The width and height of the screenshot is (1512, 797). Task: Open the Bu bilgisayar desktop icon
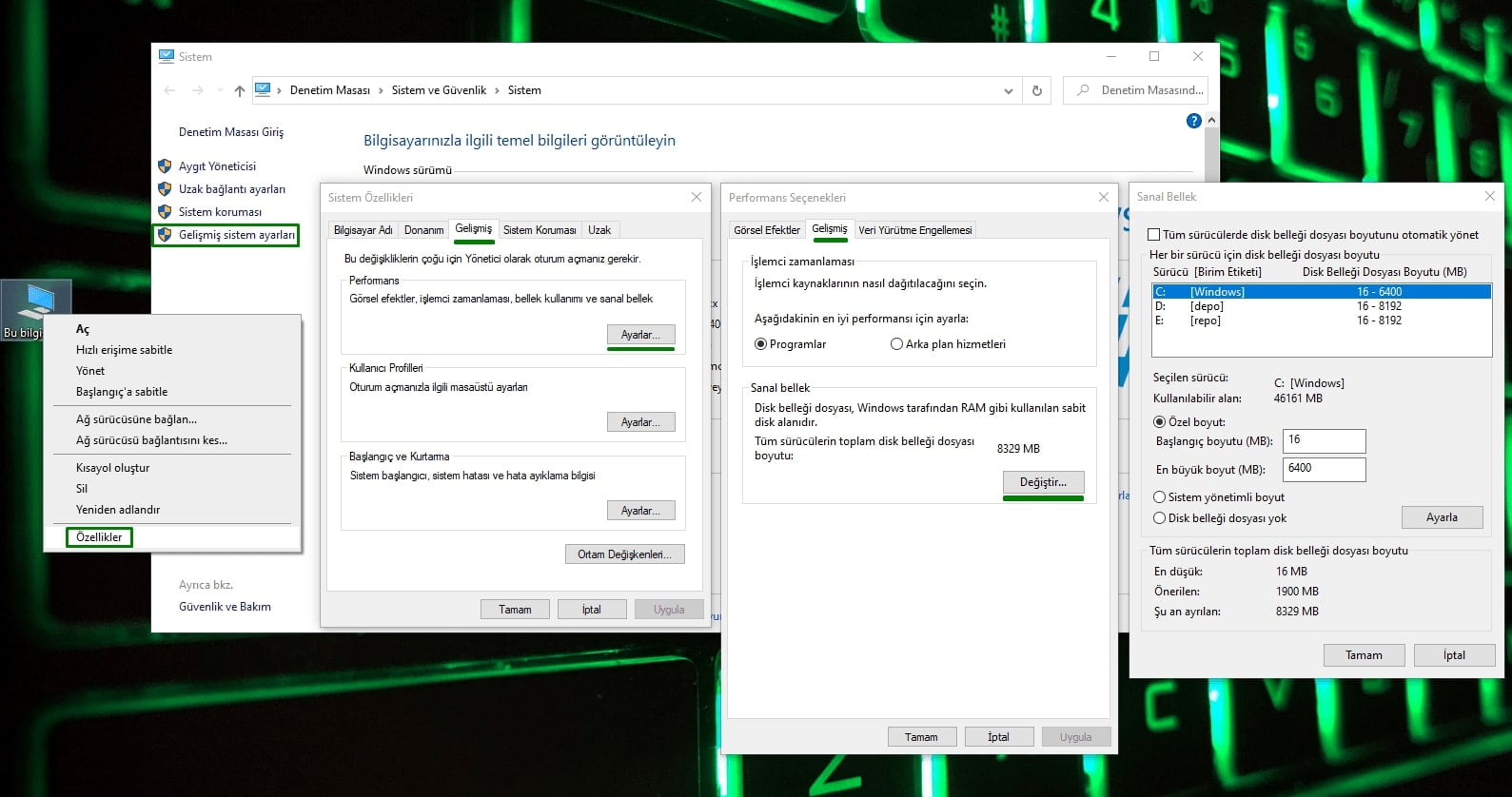(x=36, y=308)
